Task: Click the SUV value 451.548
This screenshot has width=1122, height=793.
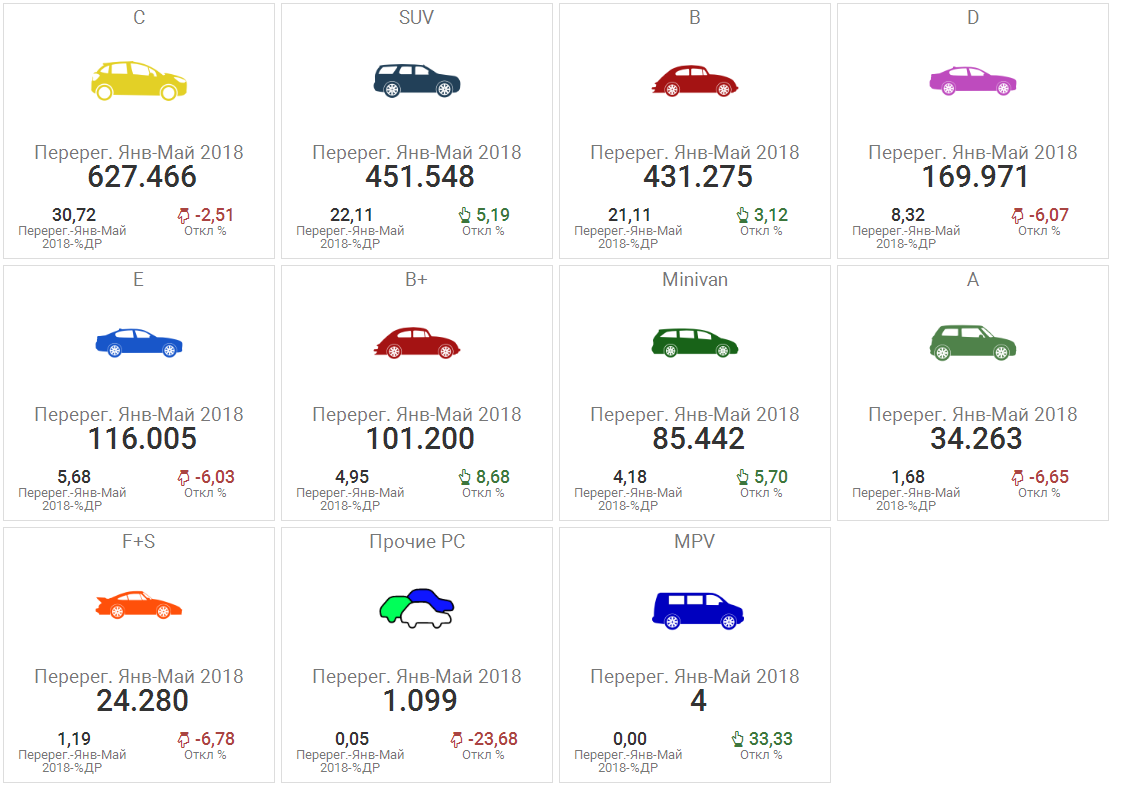Action: (417, 177)
